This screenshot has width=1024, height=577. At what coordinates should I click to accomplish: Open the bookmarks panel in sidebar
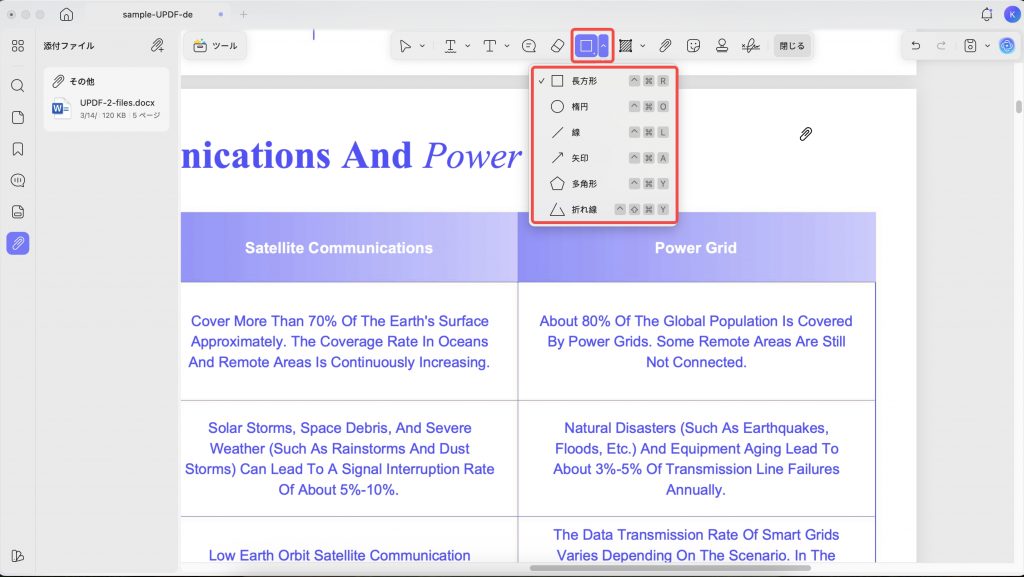pyautogui.click(x=18, y=149)
